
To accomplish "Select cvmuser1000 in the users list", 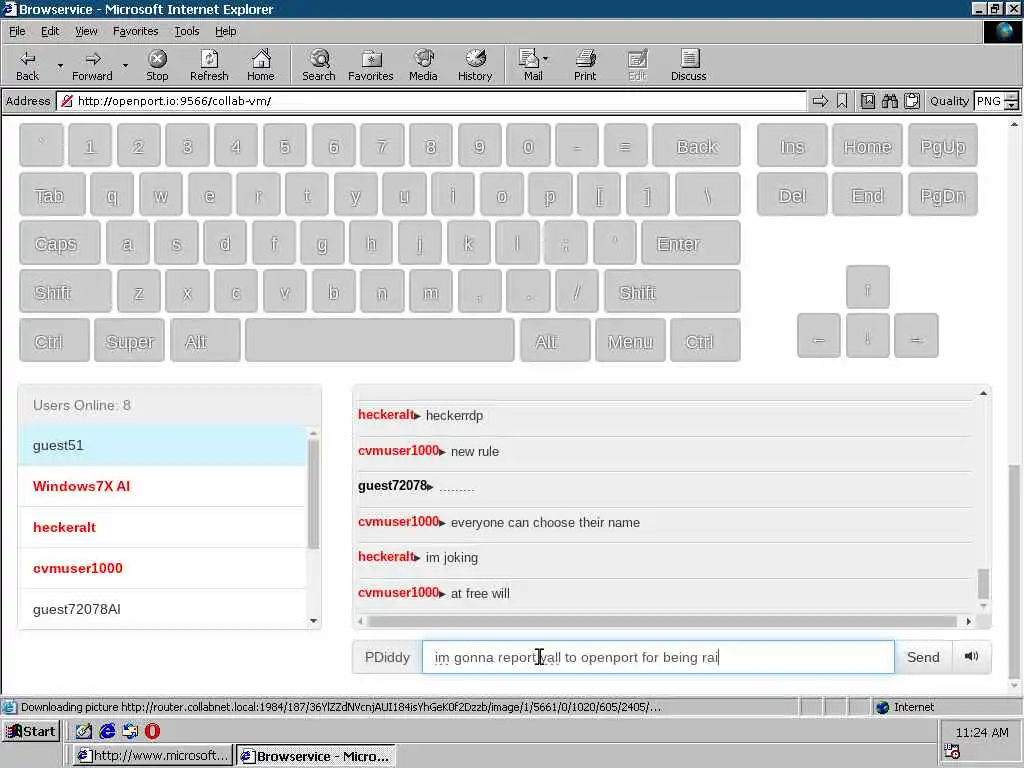I will (x=163, y=568).
